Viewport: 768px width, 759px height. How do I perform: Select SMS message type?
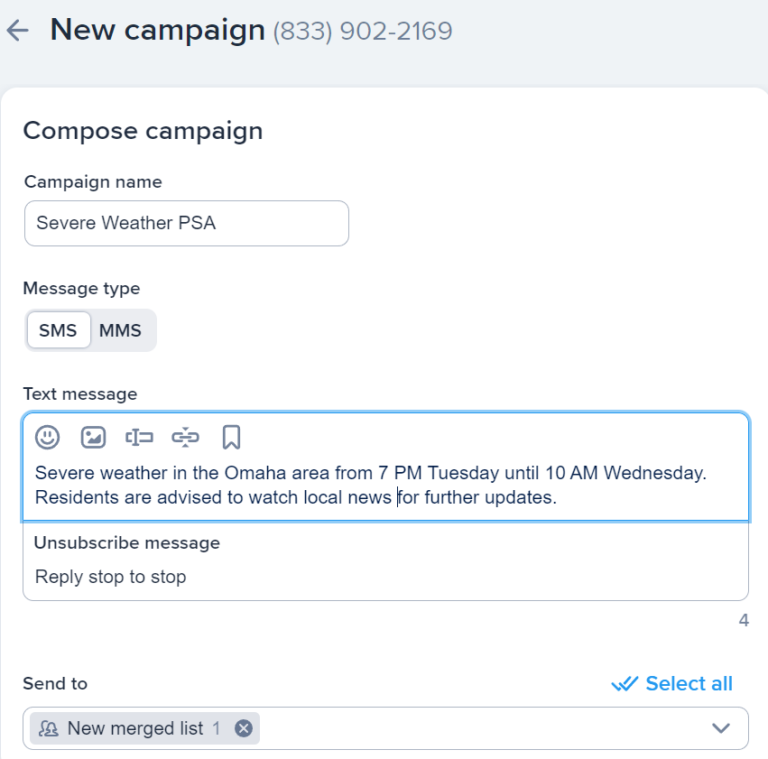pyautogui.click(x=58, y=331)
